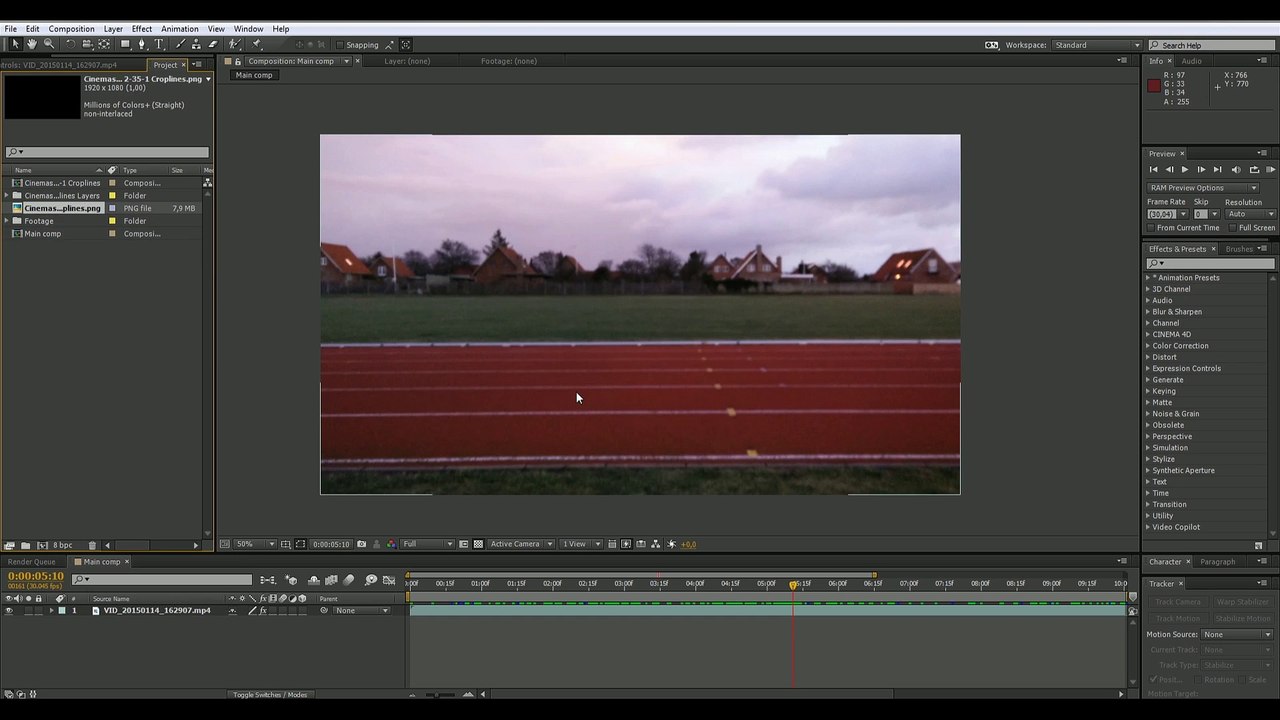Play the preview
The width and height of the screenshot is (1280, 720).
(x=1185, y=170)
